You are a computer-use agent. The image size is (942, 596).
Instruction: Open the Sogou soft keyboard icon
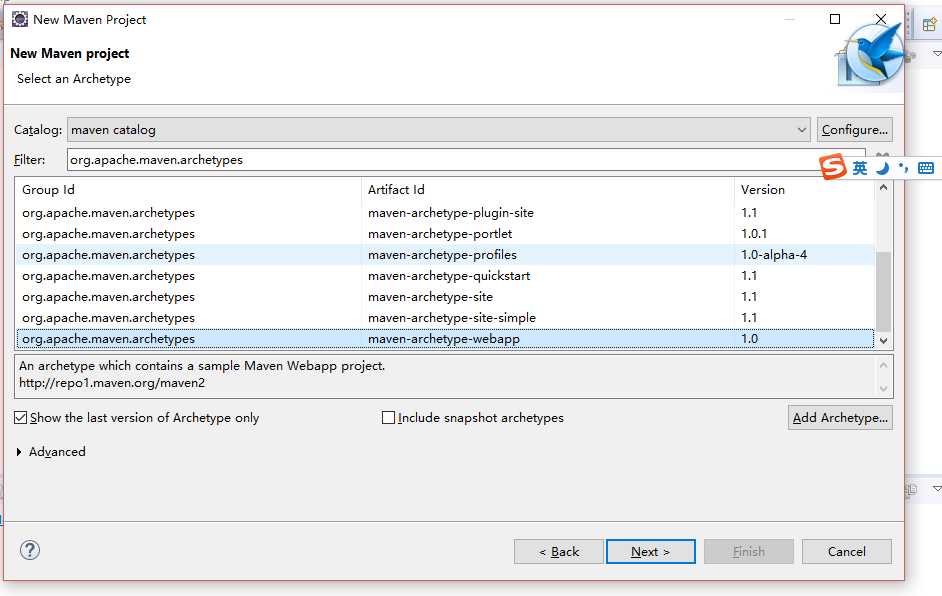point(926,168)
